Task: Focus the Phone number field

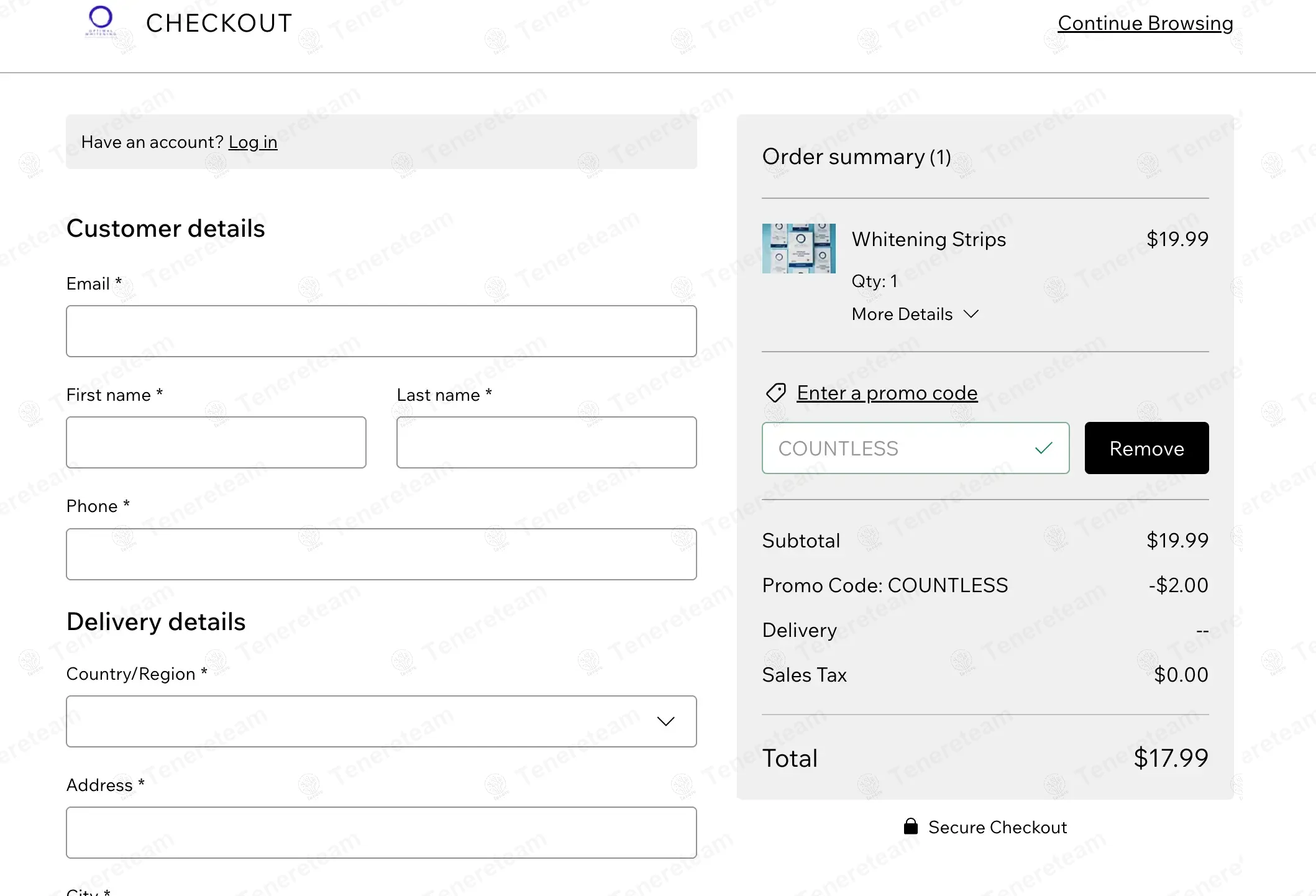Action: pyautogui.click(x=382, y=554)
